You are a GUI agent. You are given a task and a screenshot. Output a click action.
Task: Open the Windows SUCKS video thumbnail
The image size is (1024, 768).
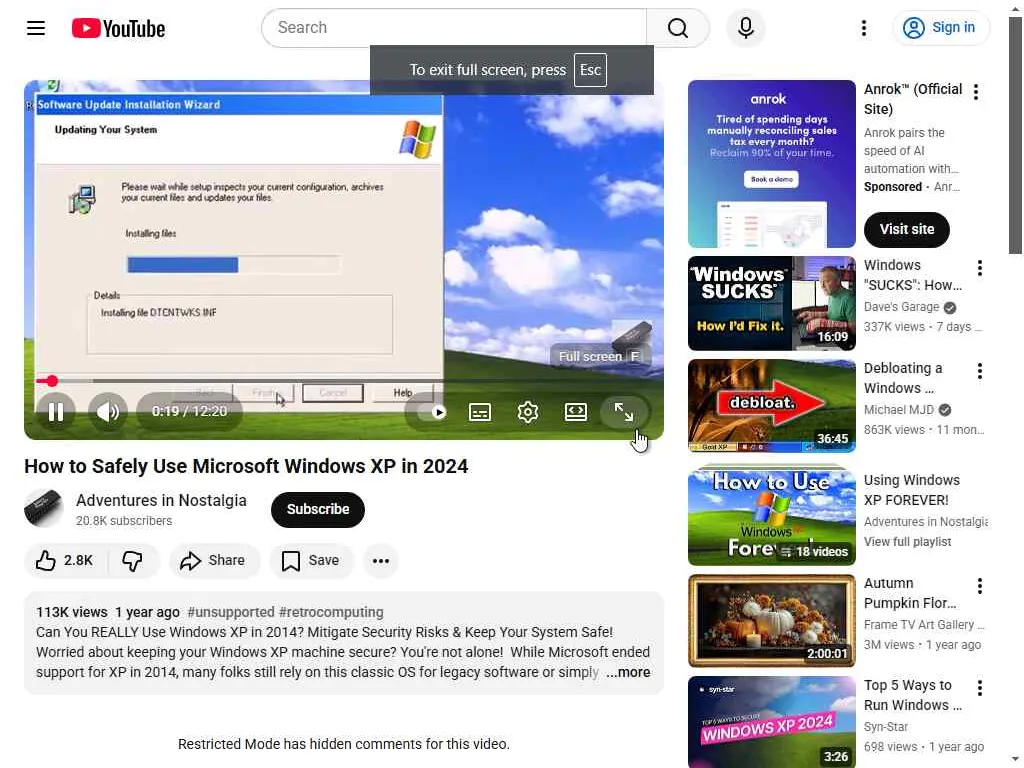pos(771,304)
